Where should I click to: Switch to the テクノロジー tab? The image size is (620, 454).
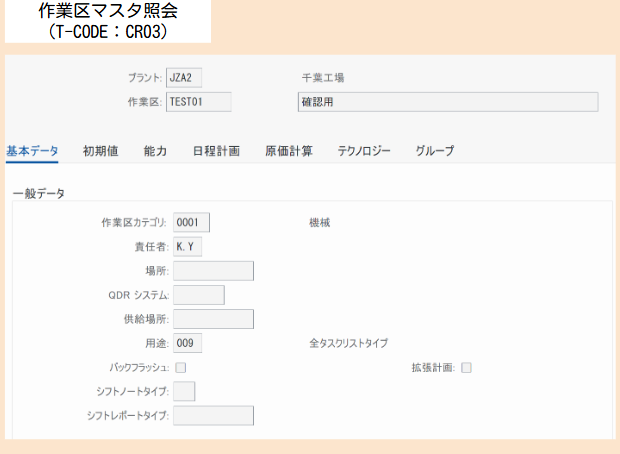[364, 151]
